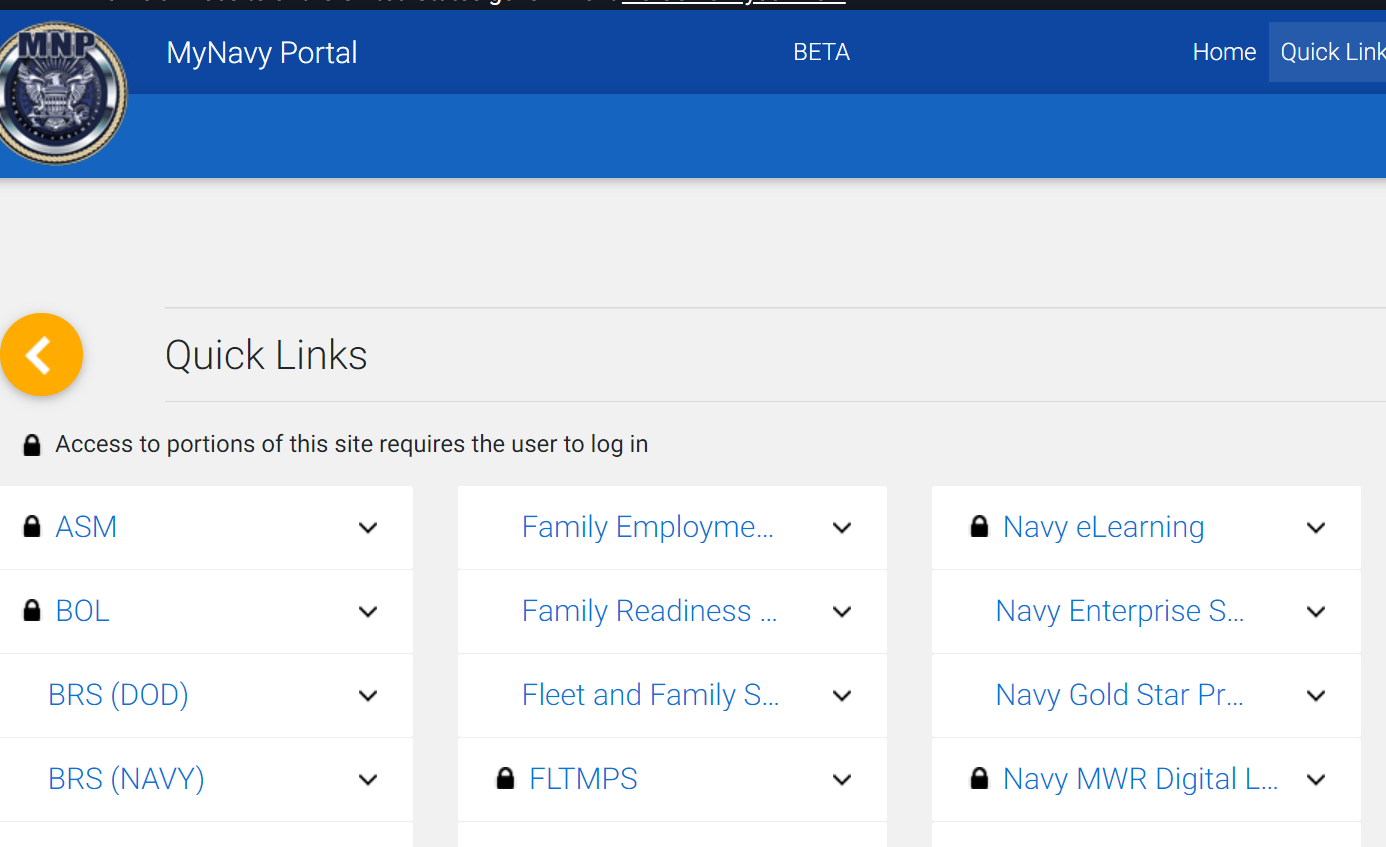Click the lock icon beside BOL

(32, 610)
